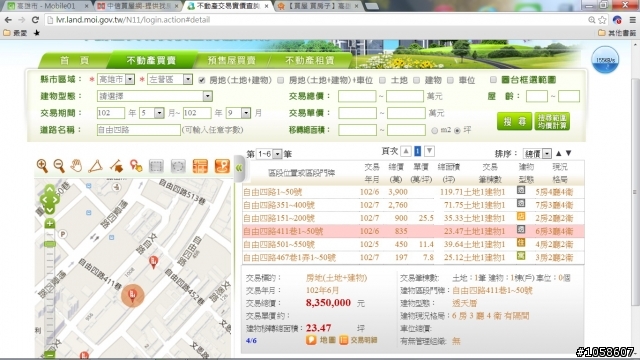The width and height of the screenshot is (640, 360).
Task: Choose the triangle distance measure tool
Action: pyautogui.click(x=96, y=166)
